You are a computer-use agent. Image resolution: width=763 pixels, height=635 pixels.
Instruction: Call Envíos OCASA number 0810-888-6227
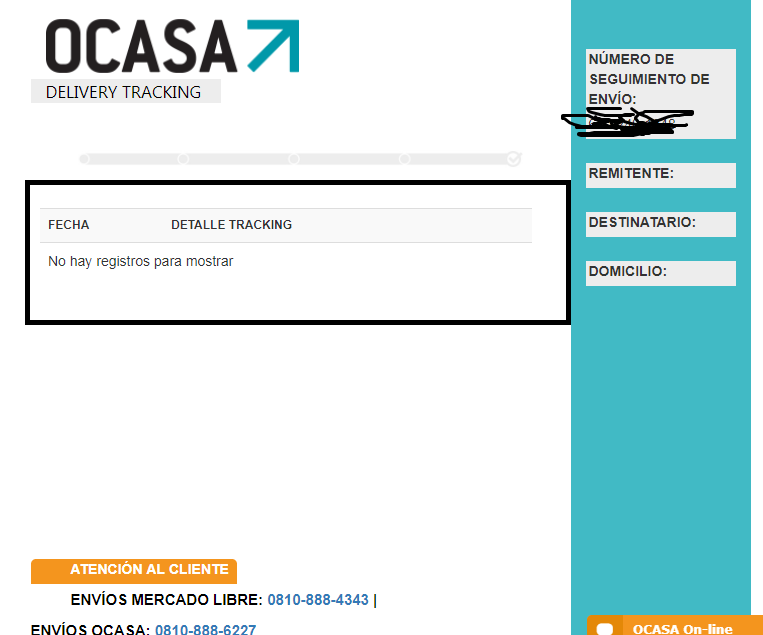(x=205, y=629)
